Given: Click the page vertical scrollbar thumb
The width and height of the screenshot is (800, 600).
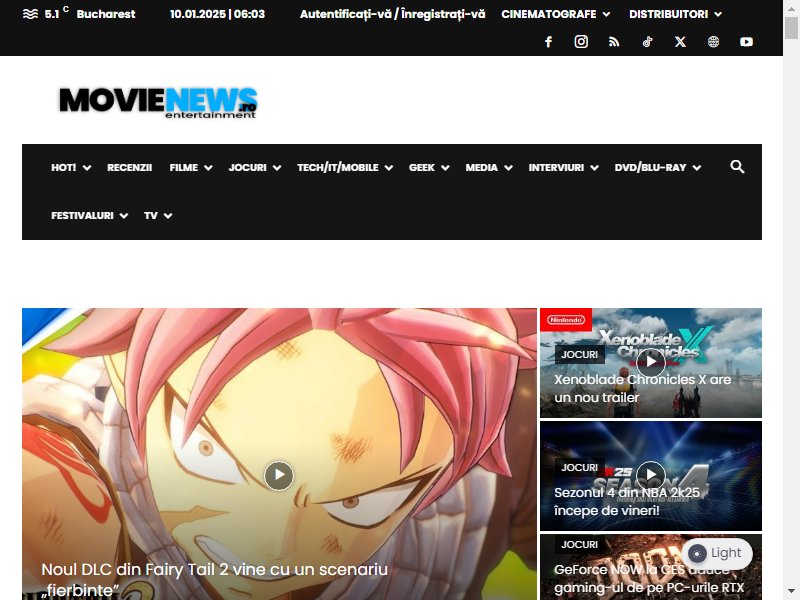Looking at the screenshot, I should click(791, 28).
